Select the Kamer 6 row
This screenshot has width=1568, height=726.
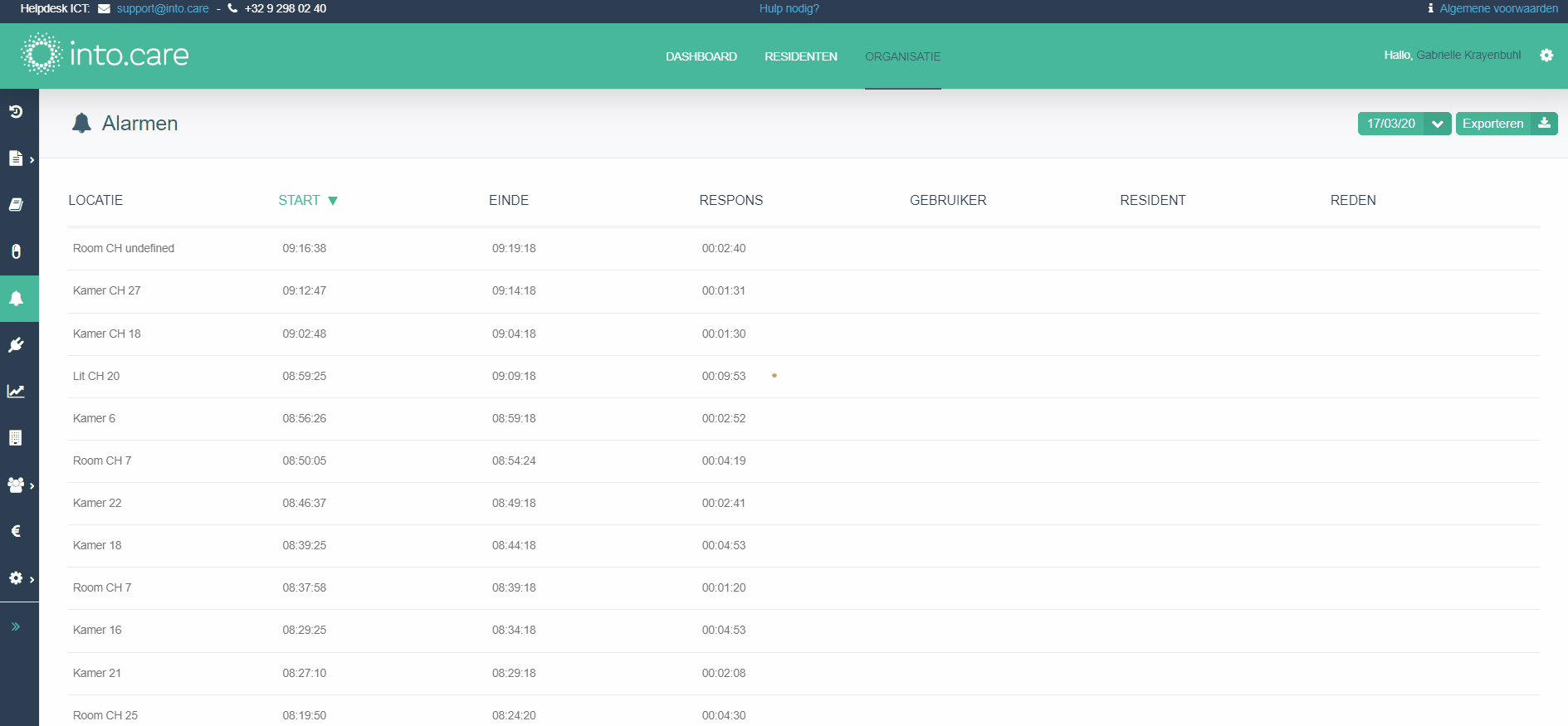(x=804, y=419)
